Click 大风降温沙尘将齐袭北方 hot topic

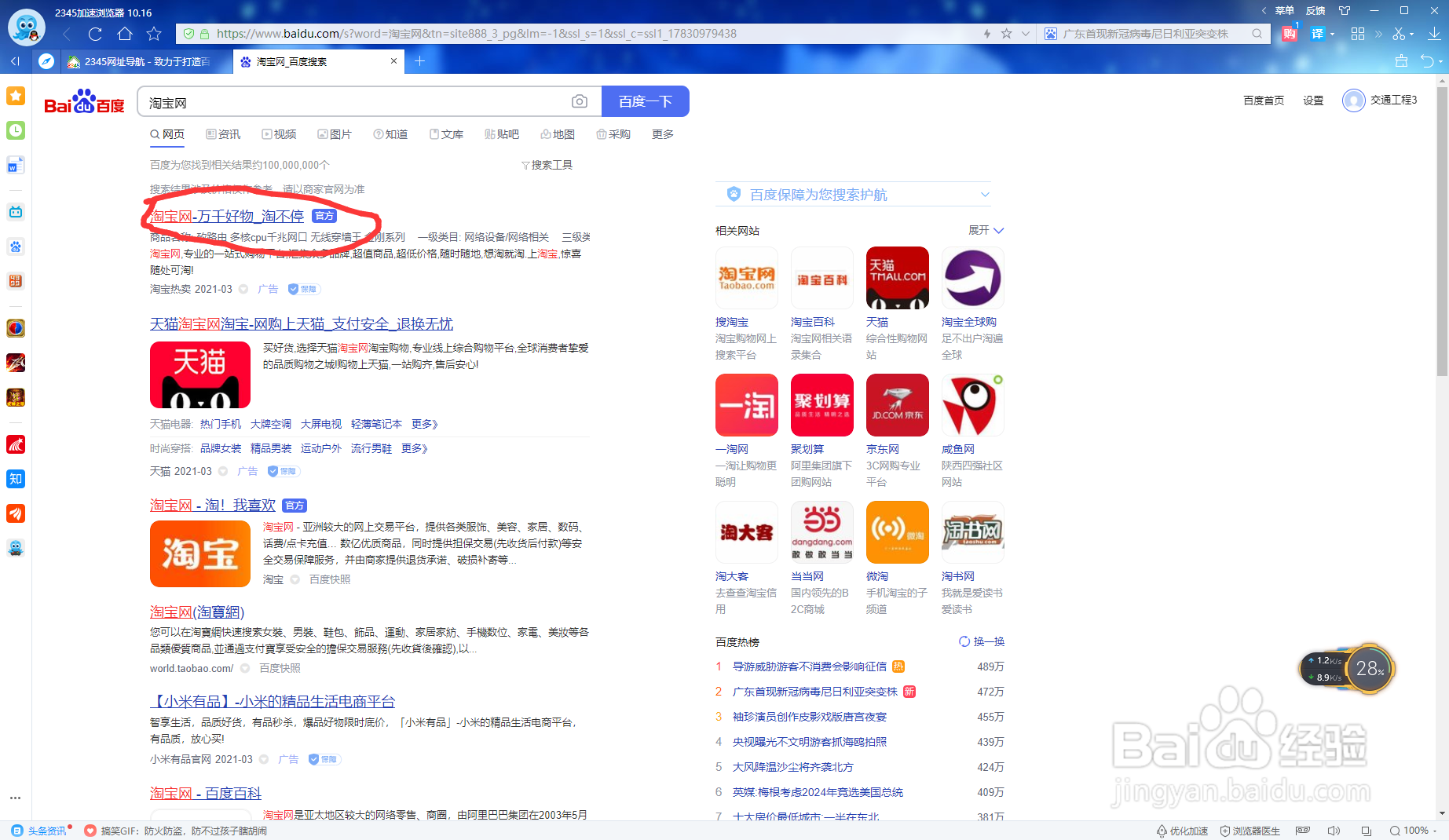pyautogui.click(x=793, y=767)
